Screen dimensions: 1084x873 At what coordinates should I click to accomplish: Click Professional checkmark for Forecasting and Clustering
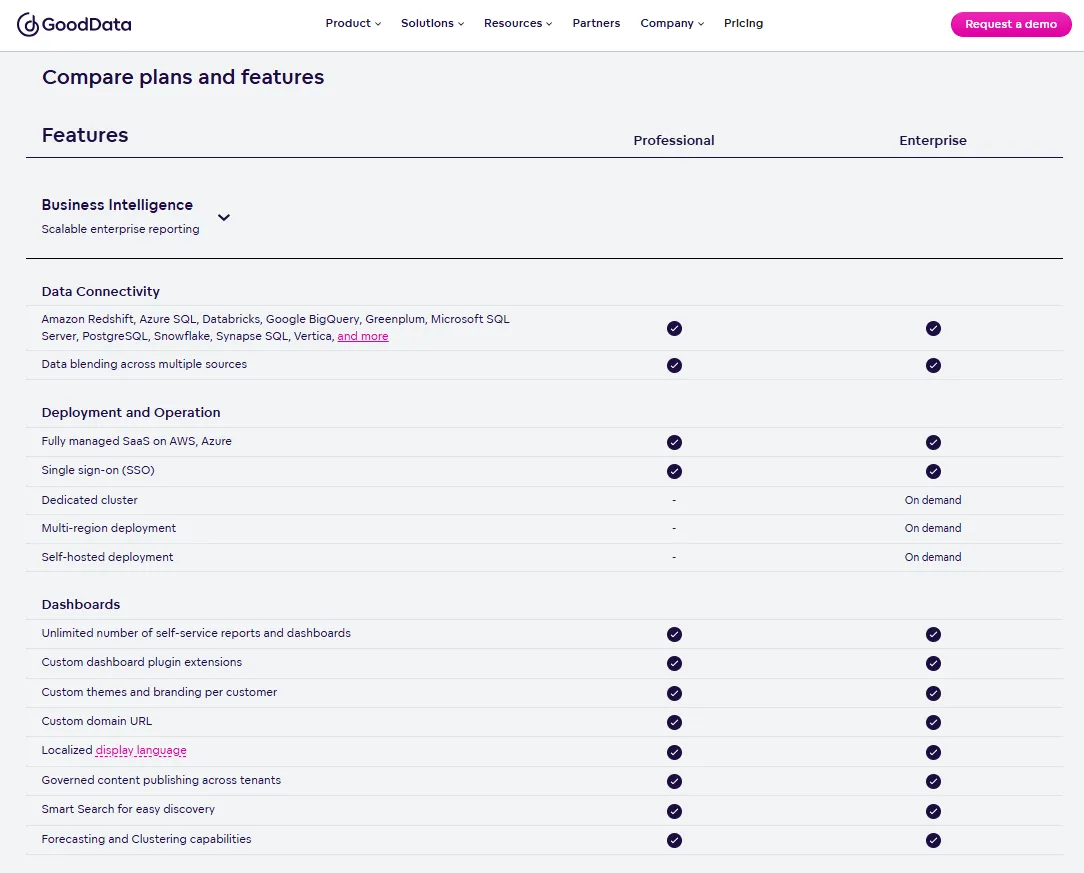point(674,841)
